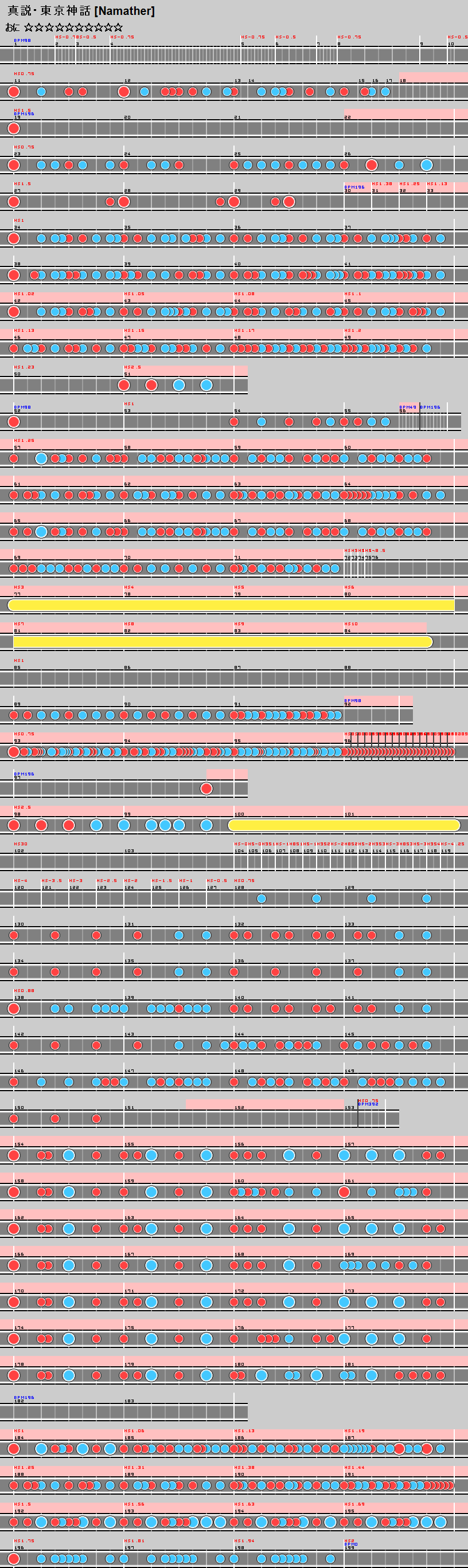468x1568 pixels.
Task: Click the "HS-3.5" scroll speed label
Action: point(52,880)
